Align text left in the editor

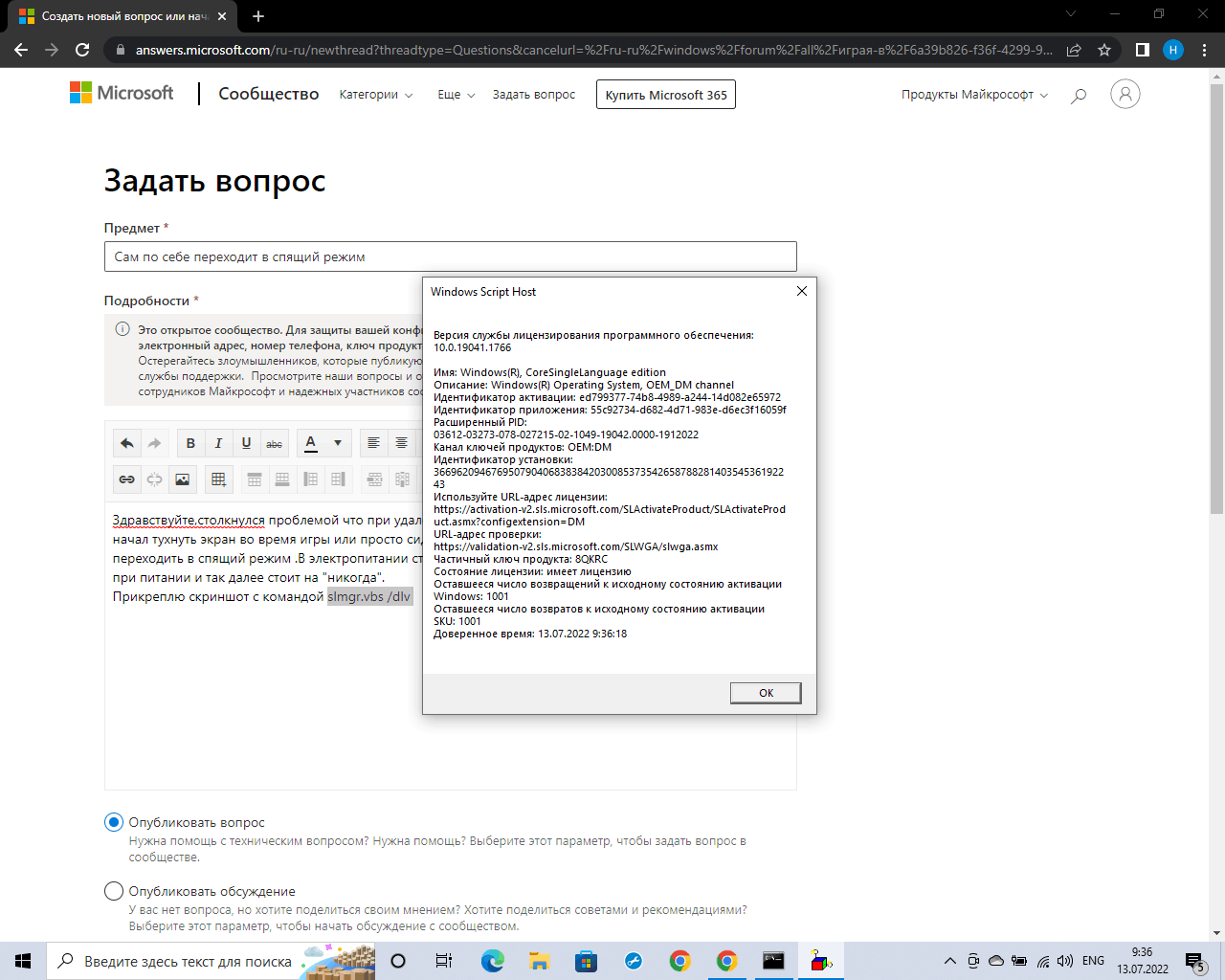point(373,443)
